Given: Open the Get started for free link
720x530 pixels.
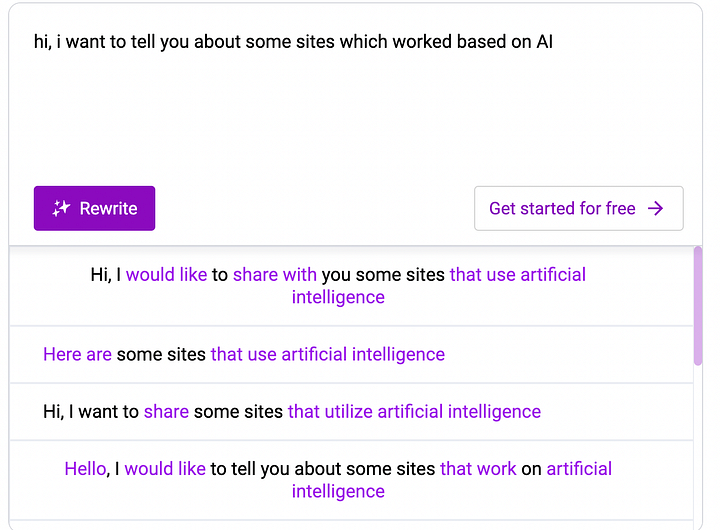Looking at the screenshot, I should 579,209.
